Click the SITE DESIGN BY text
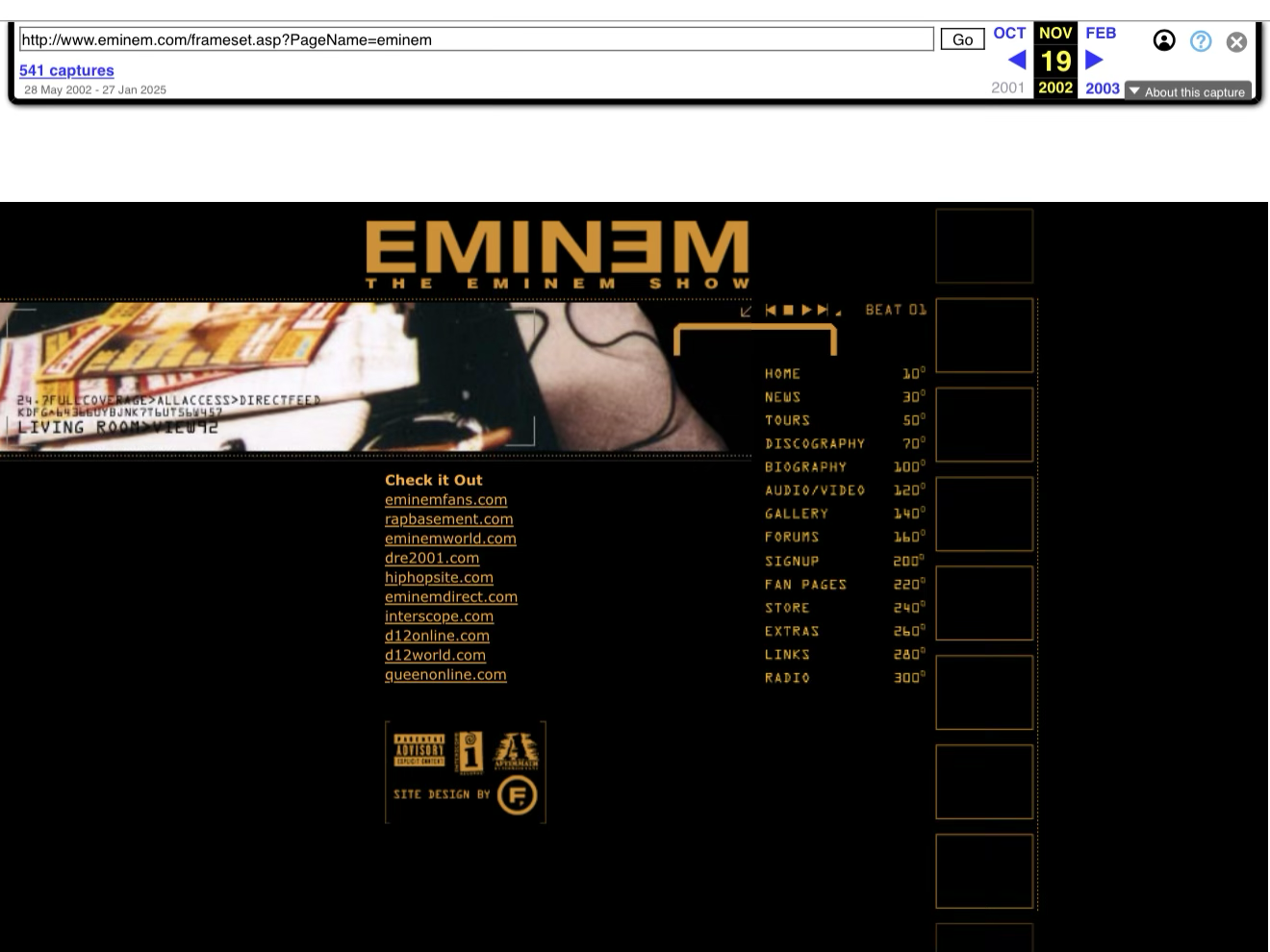Image resolution: width=1270 pixels, height=952 pixels. (442, 794)
